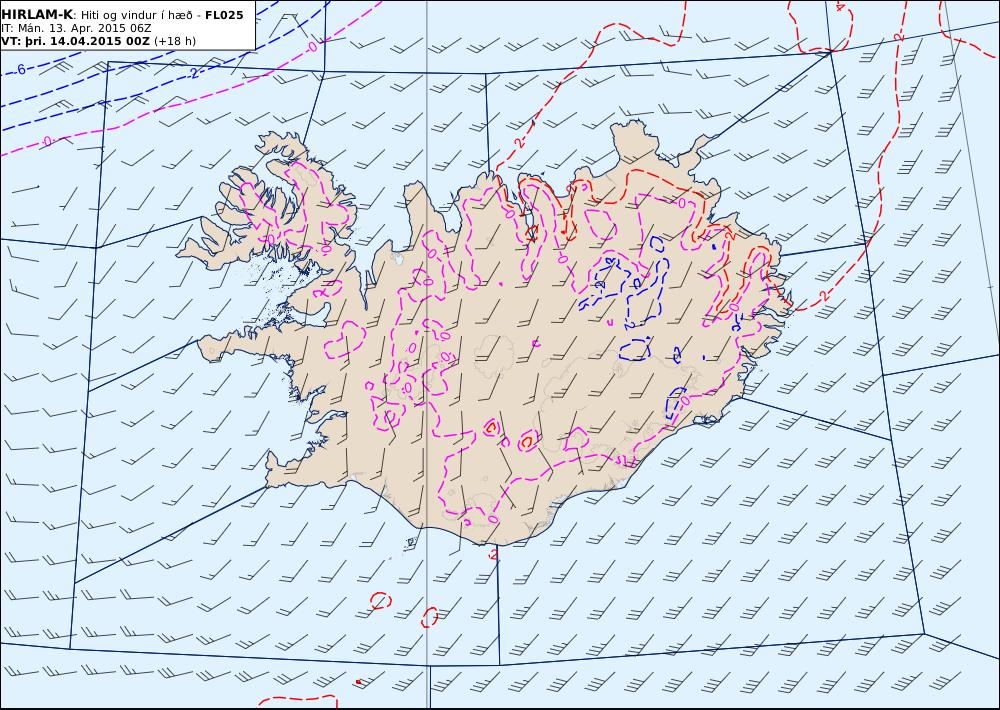
Task: Click the blue "-2" label on the dashed blue contour
Action: (x=193, y=74)
